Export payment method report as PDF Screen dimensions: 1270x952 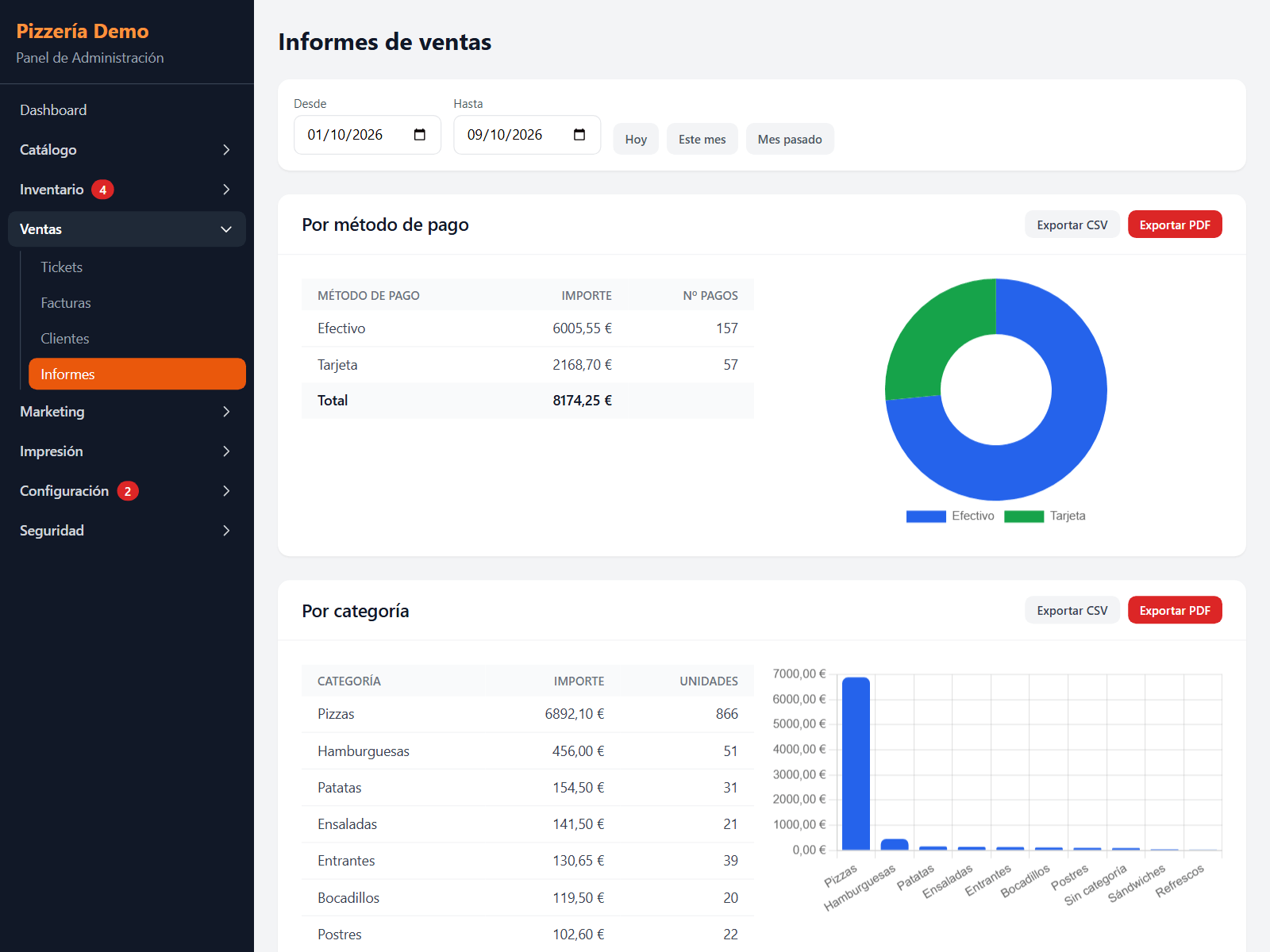[1175, 225]
